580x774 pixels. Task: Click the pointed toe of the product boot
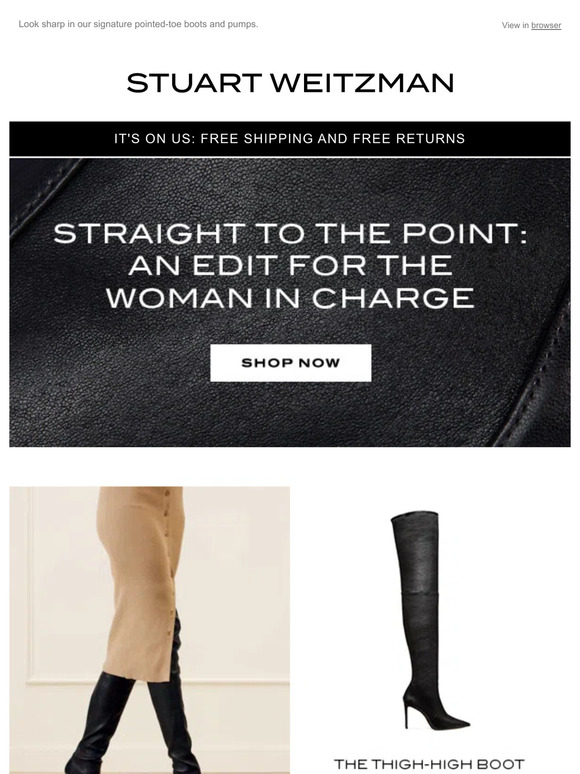[457, 724]
